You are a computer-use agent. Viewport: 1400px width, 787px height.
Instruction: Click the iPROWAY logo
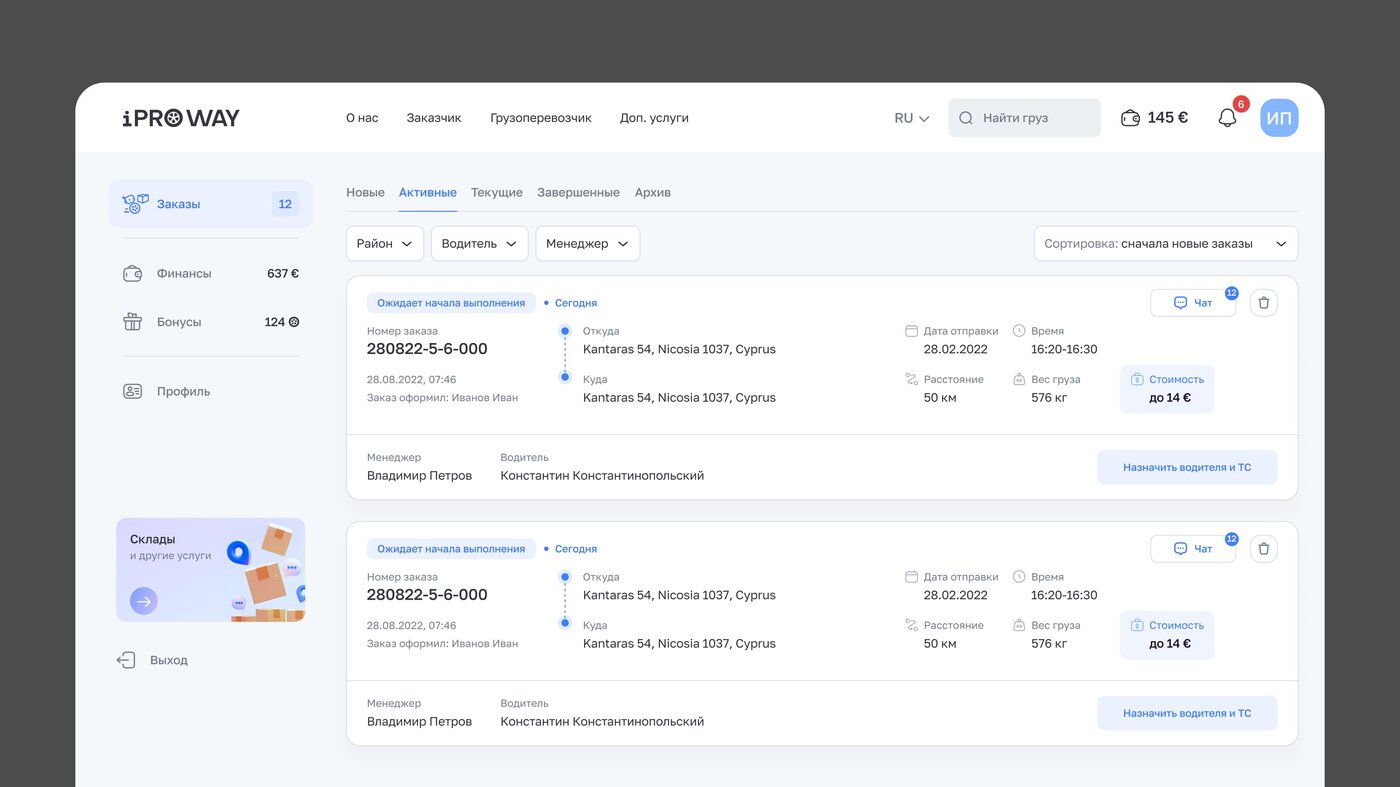[x=181, y=118]
